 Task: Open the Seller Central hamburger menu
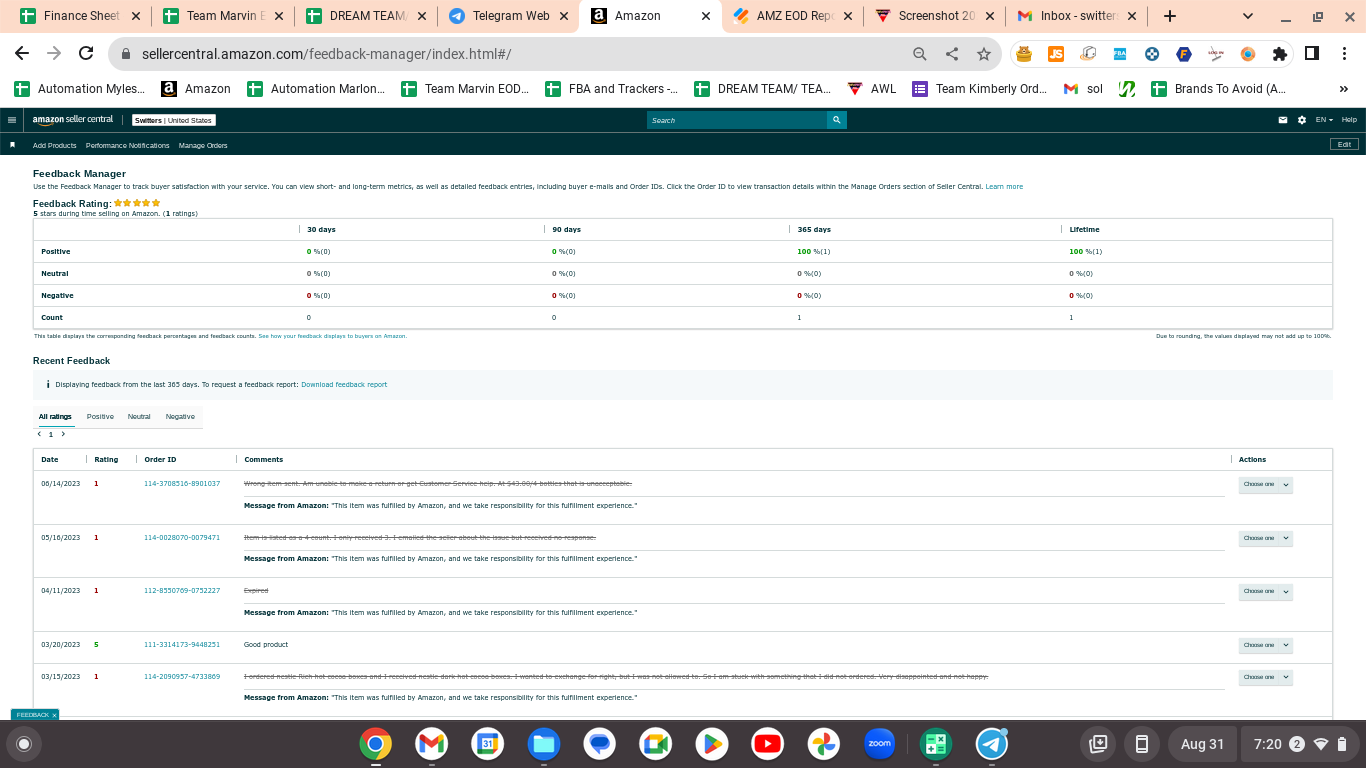12,120
